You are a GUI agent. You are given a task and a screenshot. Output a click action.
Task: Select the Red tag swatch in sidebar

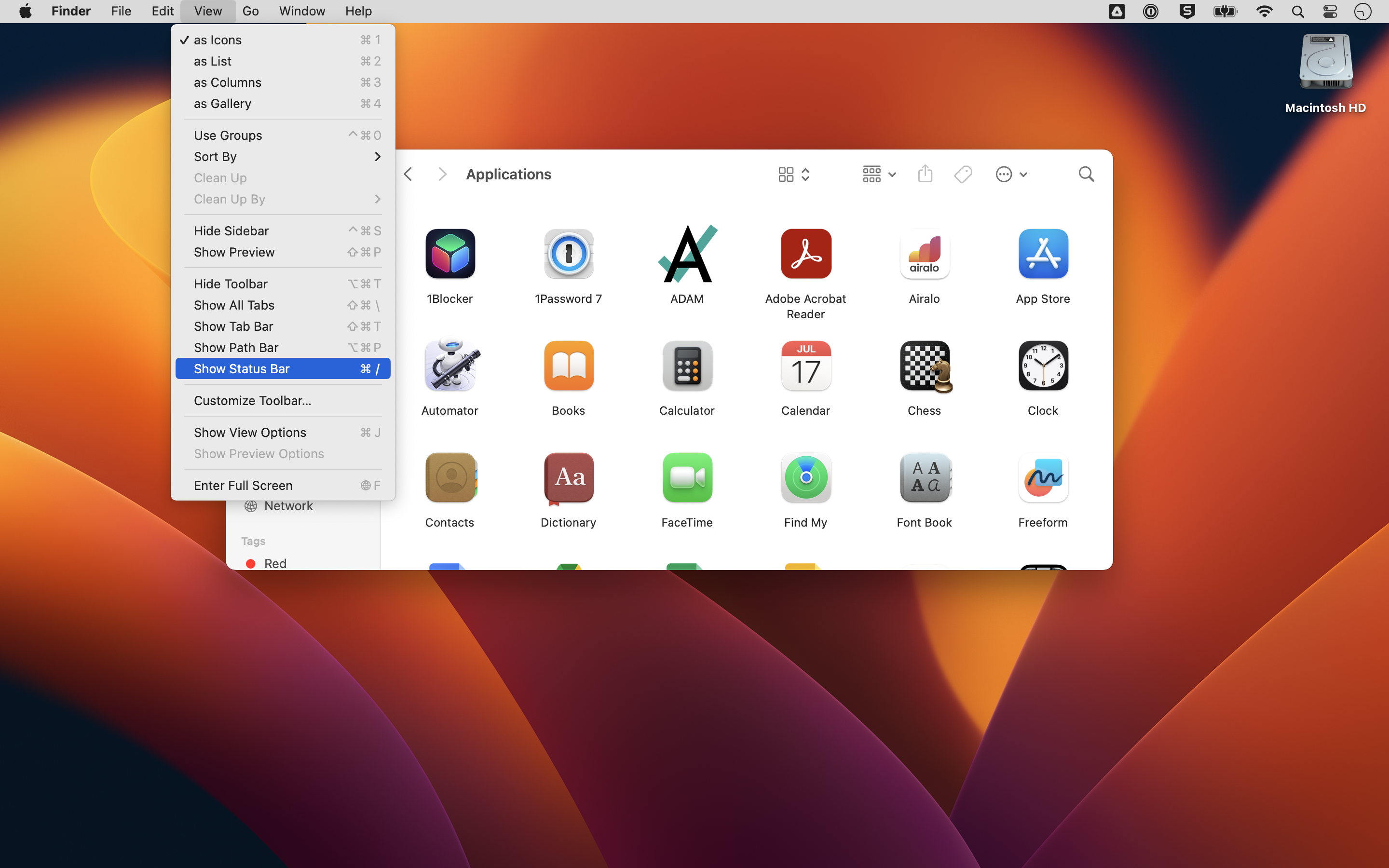pyautogui.click(x=251, y=563)
